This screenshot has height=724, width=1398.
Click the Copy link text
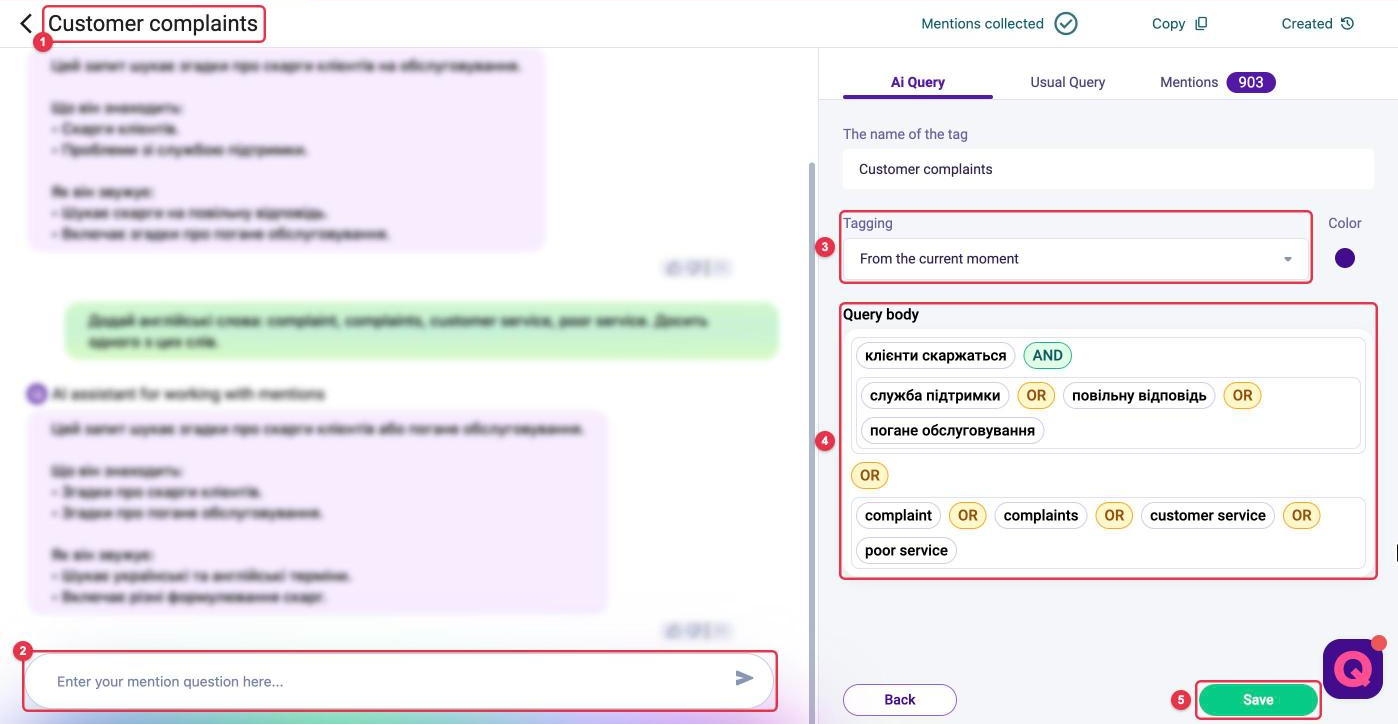[1168, 24]
